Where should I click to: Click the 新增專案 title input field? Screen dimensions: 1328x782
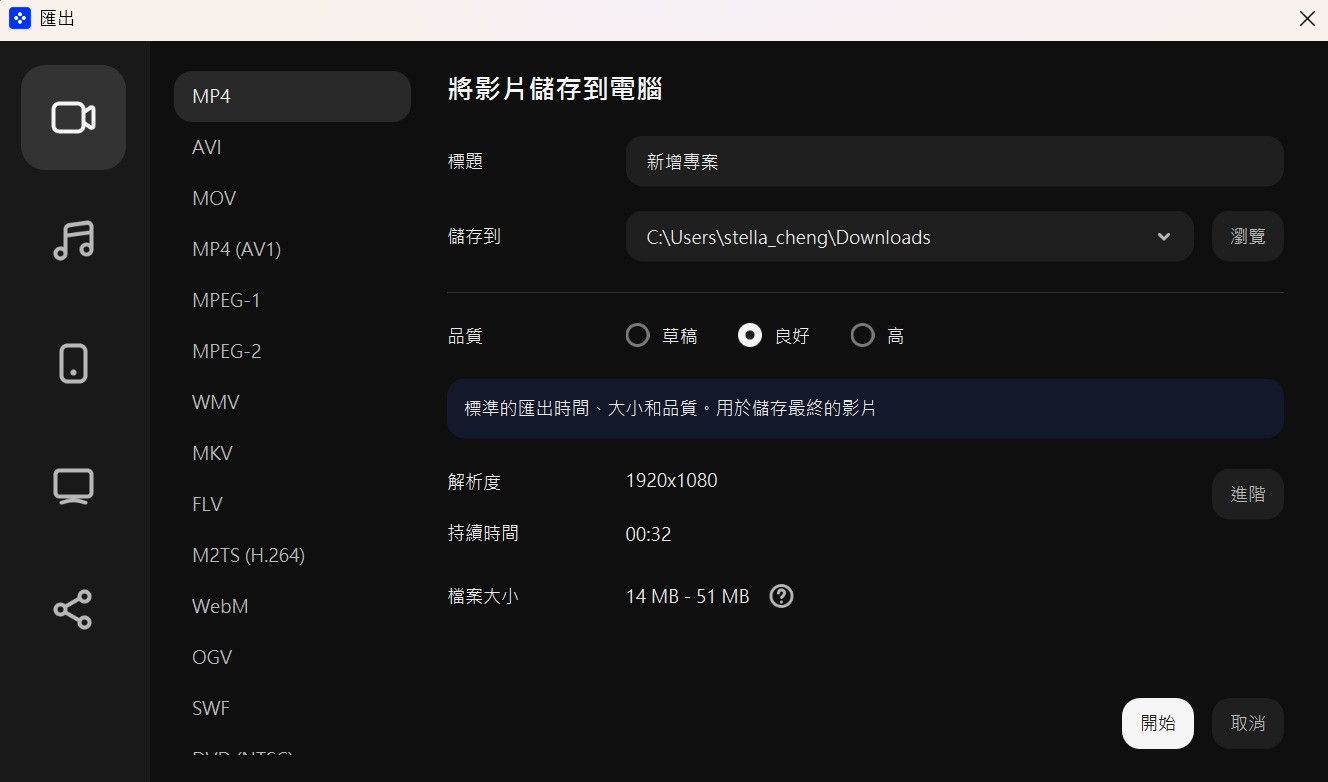(954, 161)
